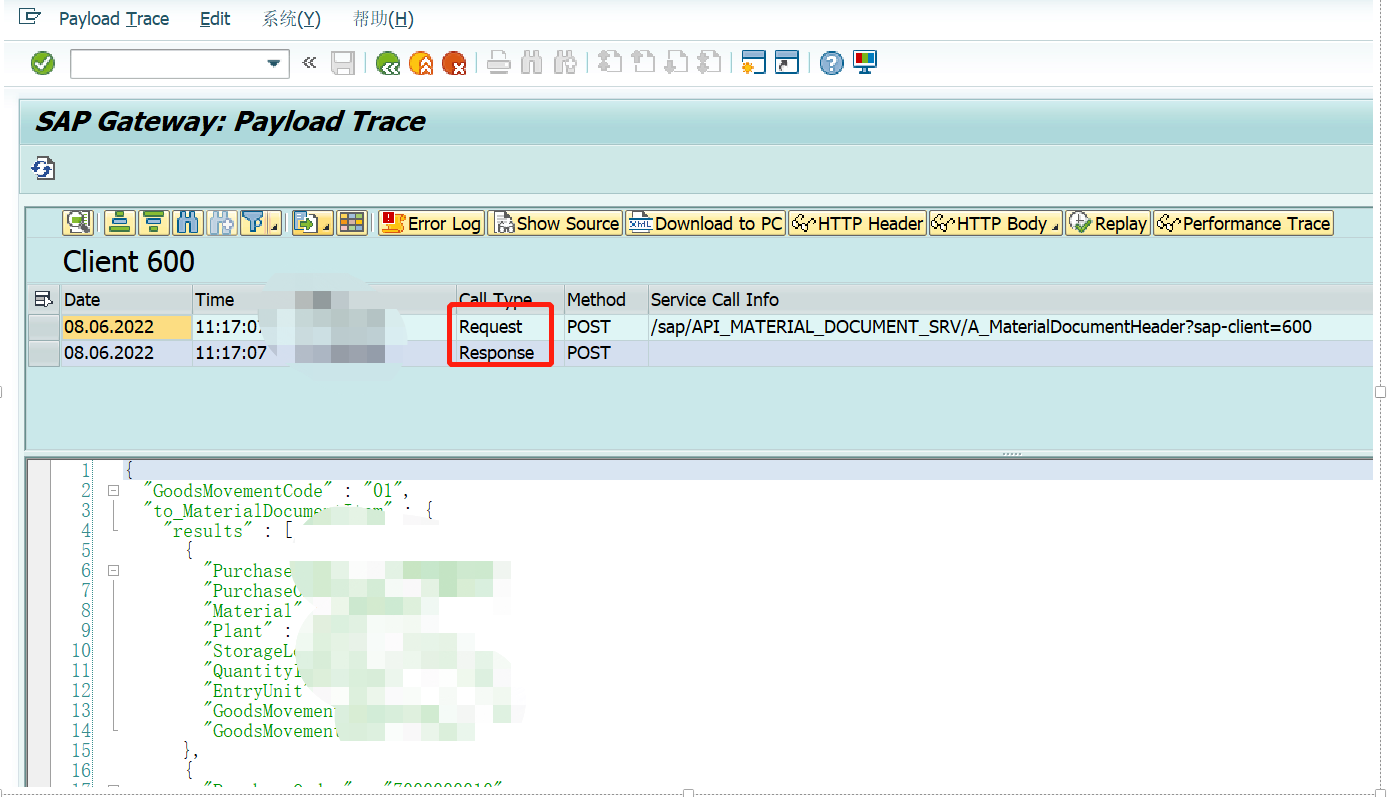Collapse the JSON fold marker at line 2

coord(113,491)
